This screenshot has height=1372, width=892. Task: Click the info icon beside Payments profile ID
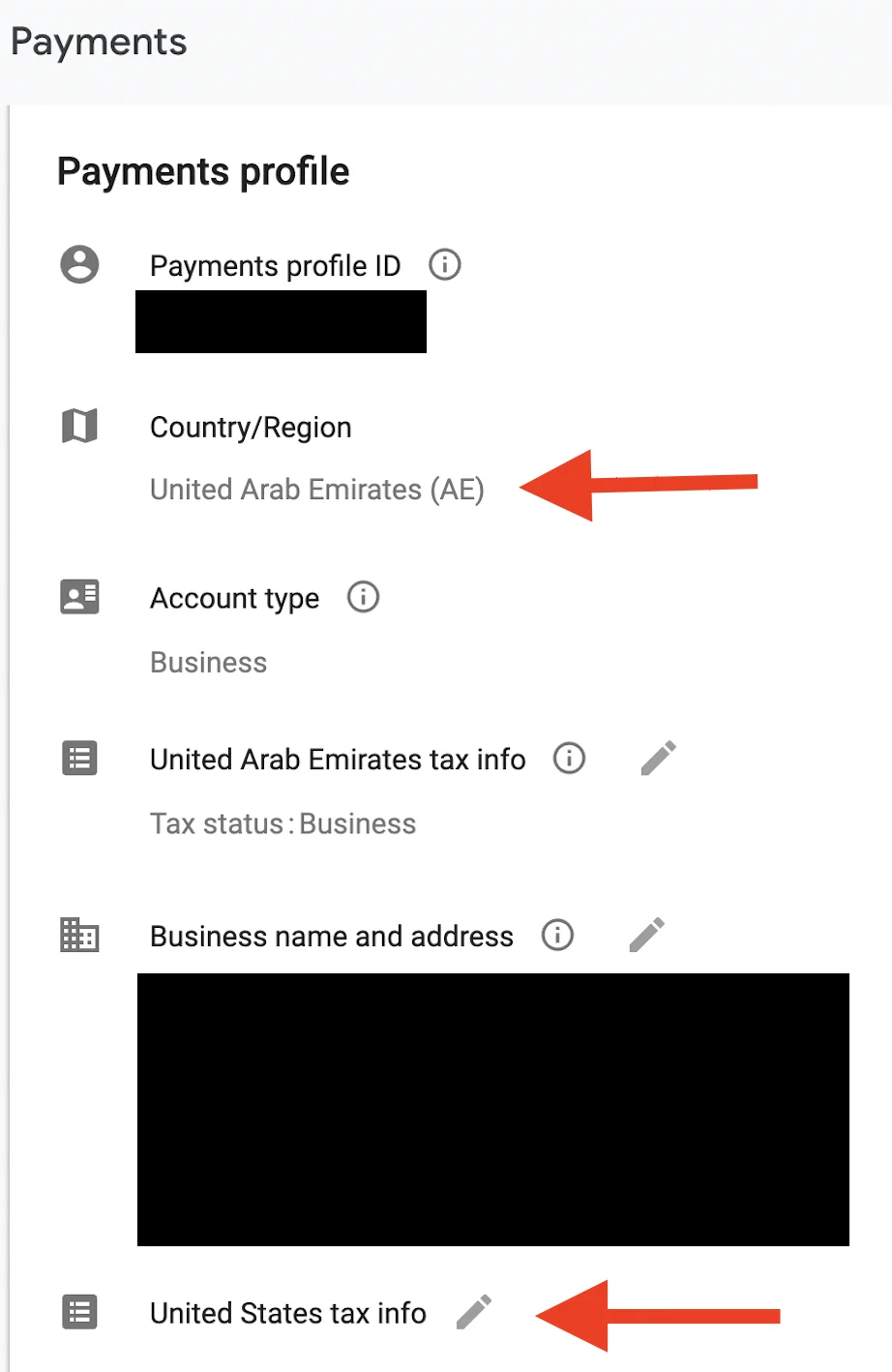[x=444, y=264]
